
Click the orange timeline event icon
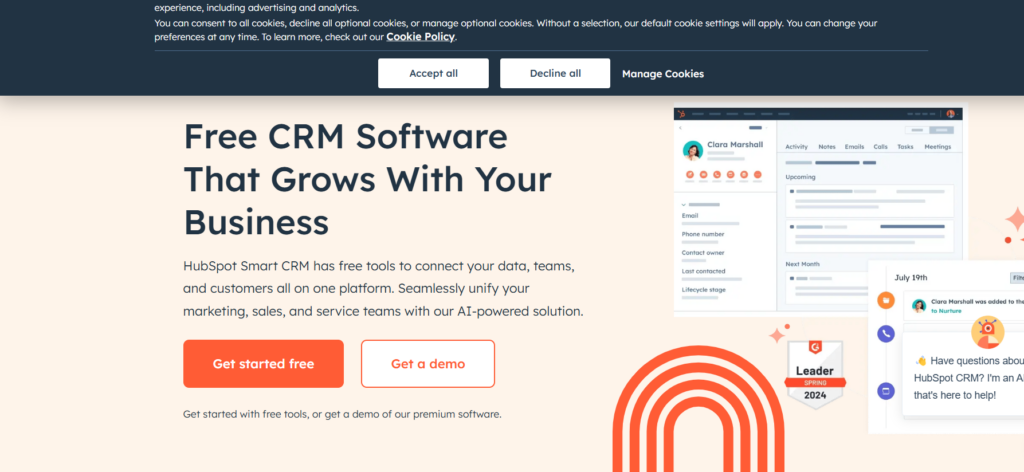(886, 300)
